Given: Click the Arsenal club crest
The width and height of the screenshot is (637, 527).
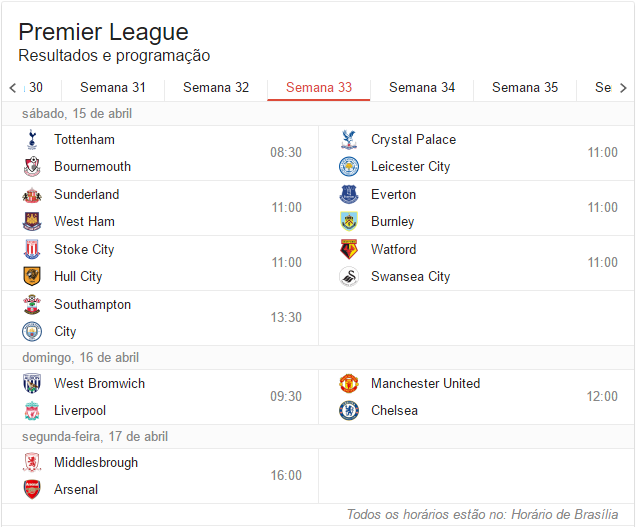Looking at the screenshot, I should pyautogui.click(x=32, y=490).
